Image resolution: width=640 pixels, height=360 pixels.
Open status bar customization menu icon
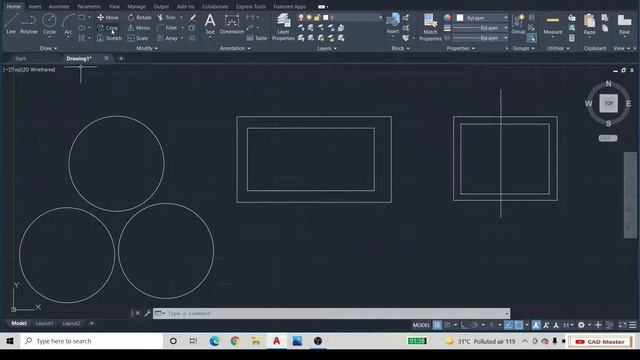[633, 325]
